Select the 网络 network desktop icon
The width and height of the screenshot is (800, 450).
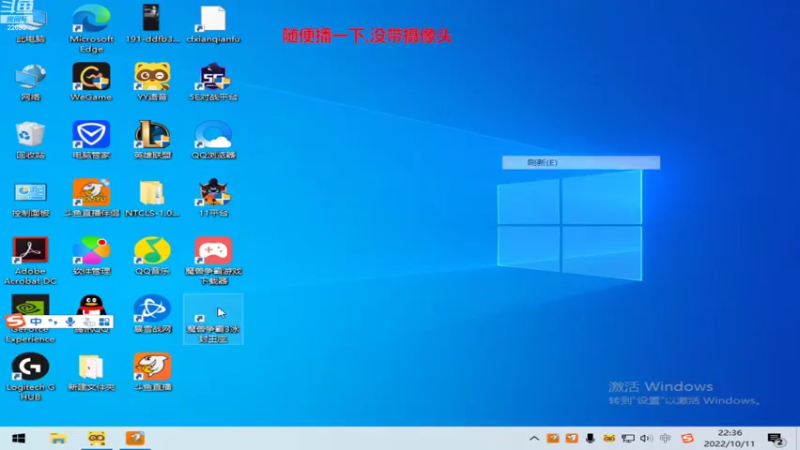click(x=30, y=82)
